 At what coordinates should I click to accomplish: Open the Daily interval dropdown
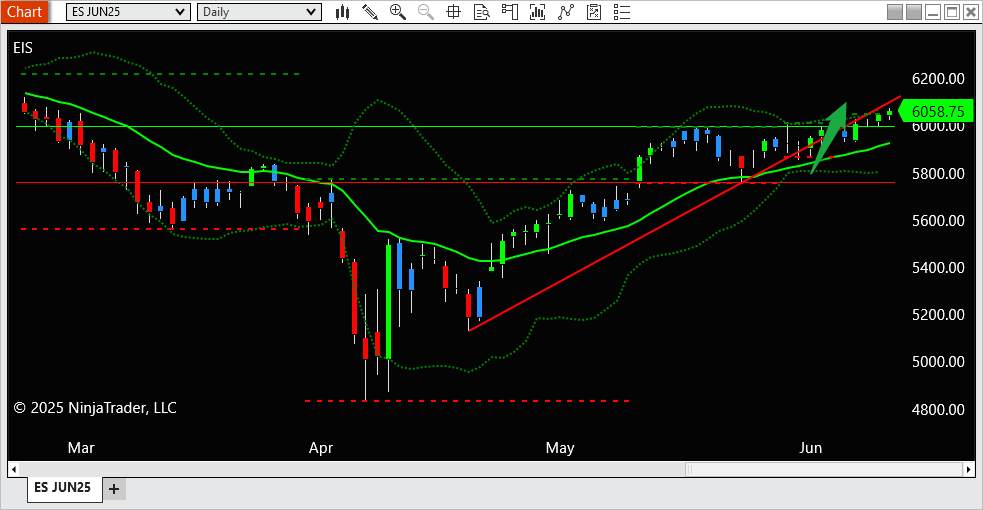coord(259,12)
